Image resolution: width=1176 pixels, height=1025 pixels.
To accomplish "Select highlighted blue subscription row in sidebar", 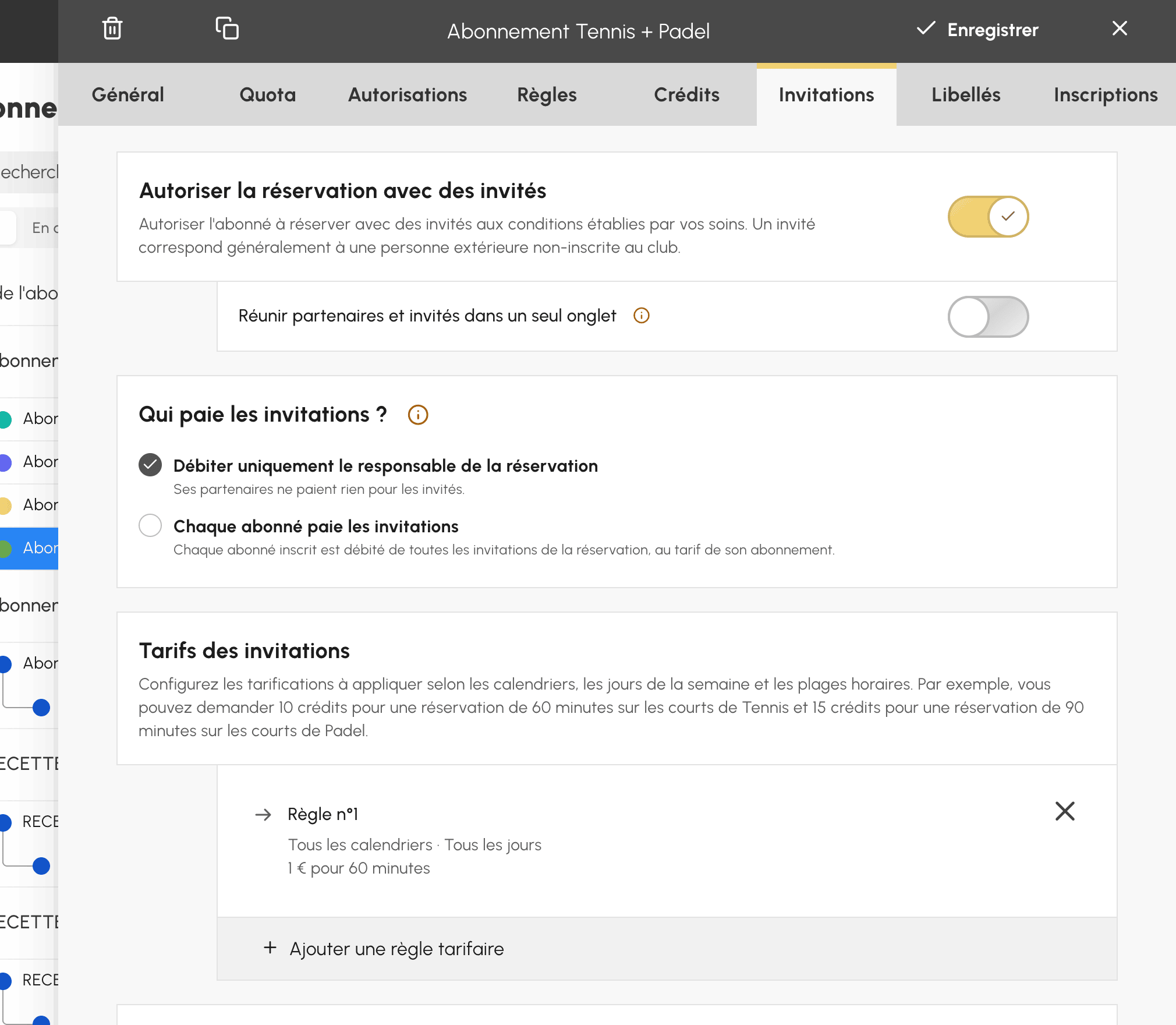I will point(29,548).
